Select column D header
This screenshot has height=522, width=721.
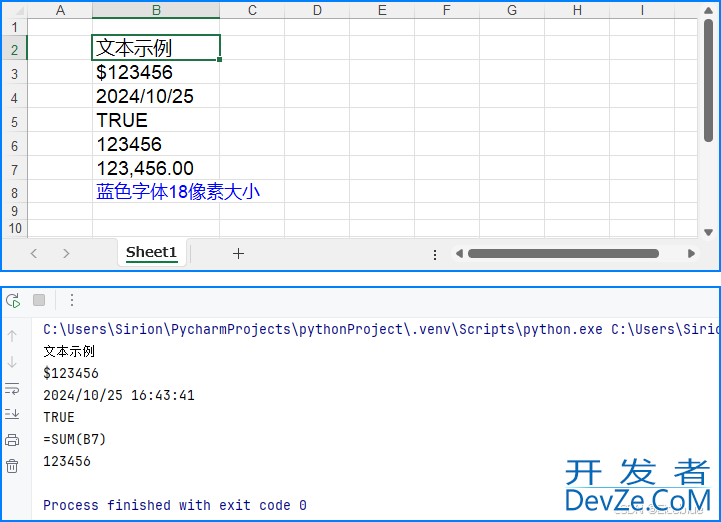pos(317,10)
